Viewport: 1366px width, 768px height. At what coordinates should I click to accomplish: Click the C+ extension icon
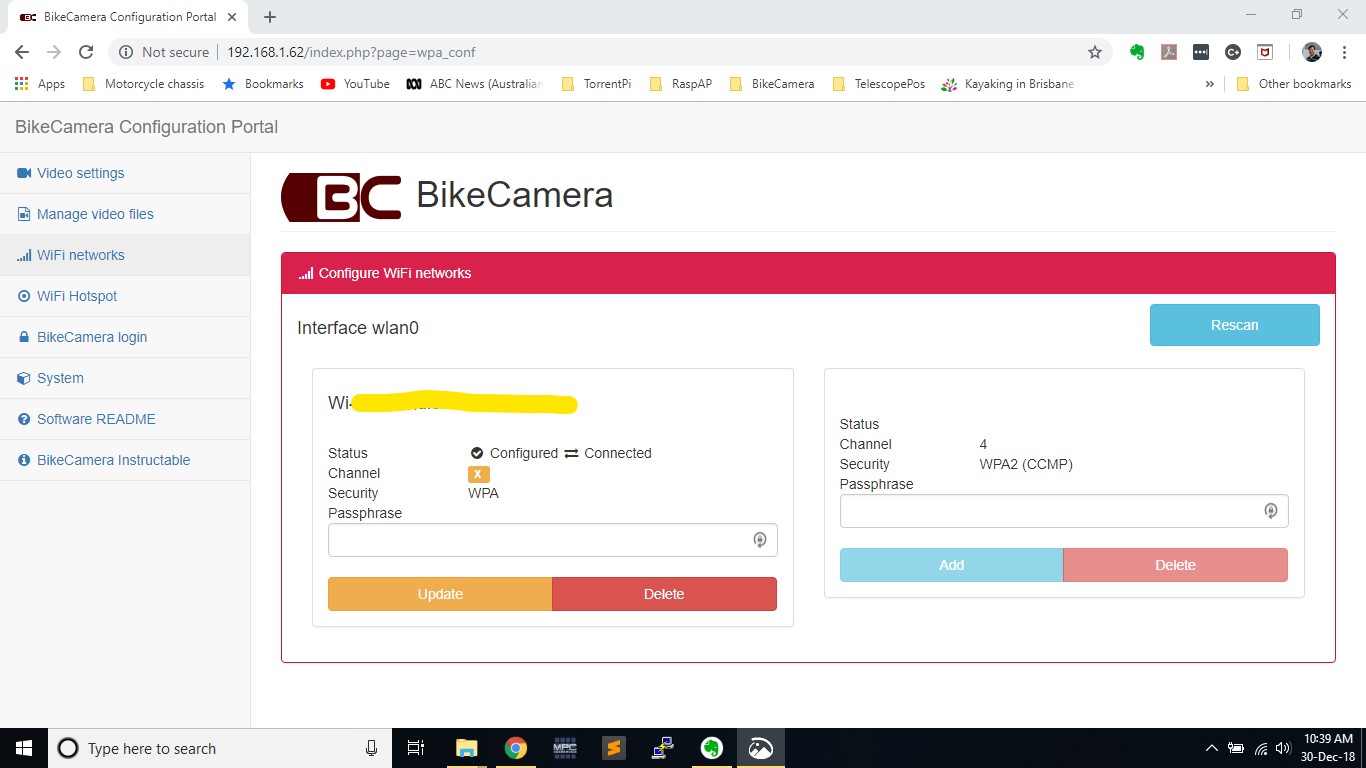click(1233, 52)
